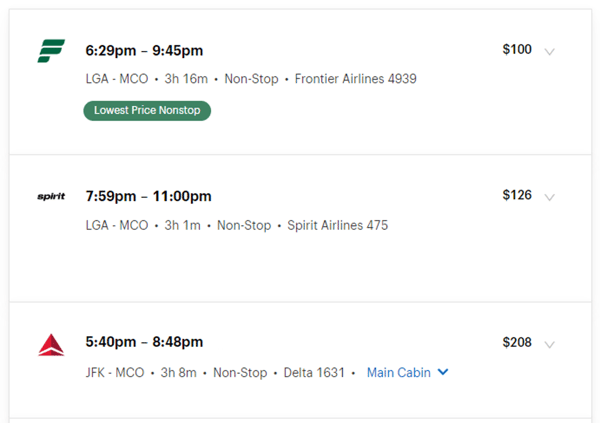Click the 3h 1m Spirit flight duration

181,226
